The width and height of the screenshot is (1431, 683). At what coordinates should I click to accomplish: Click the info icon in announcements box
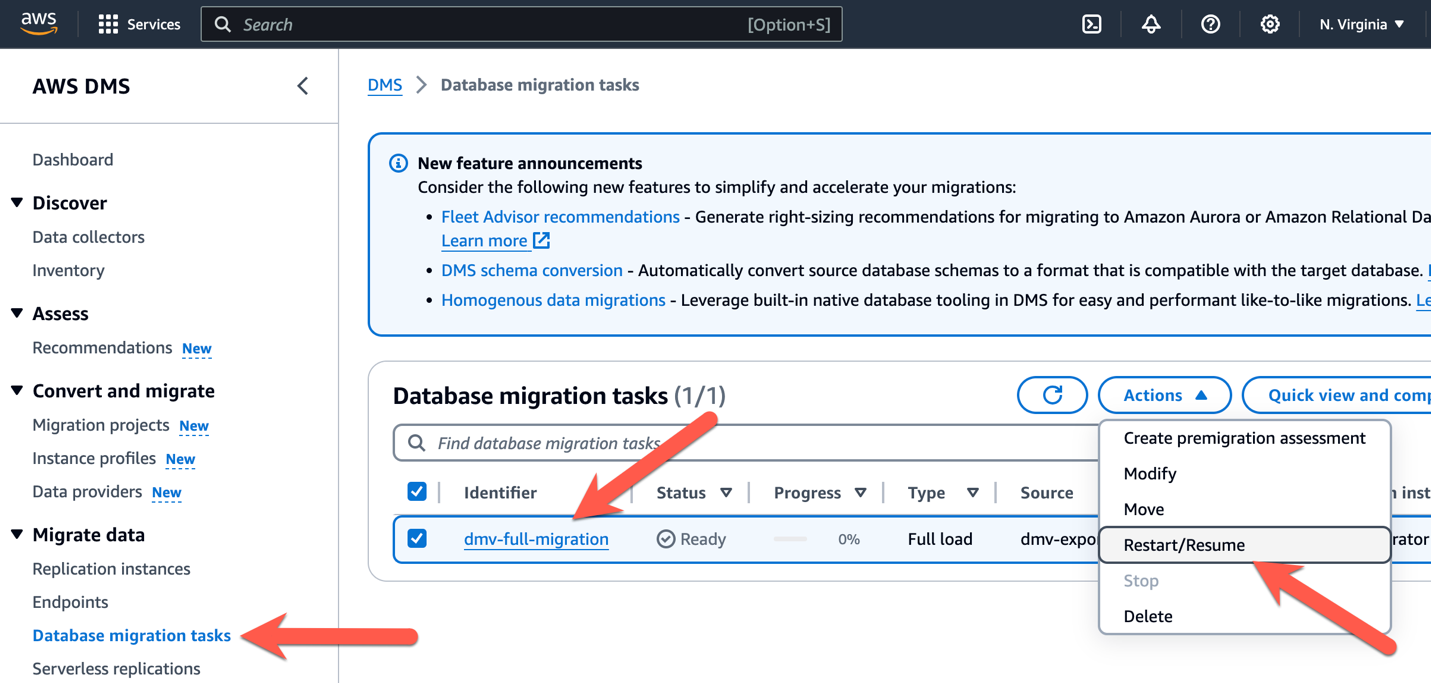(x=398, y=163)
